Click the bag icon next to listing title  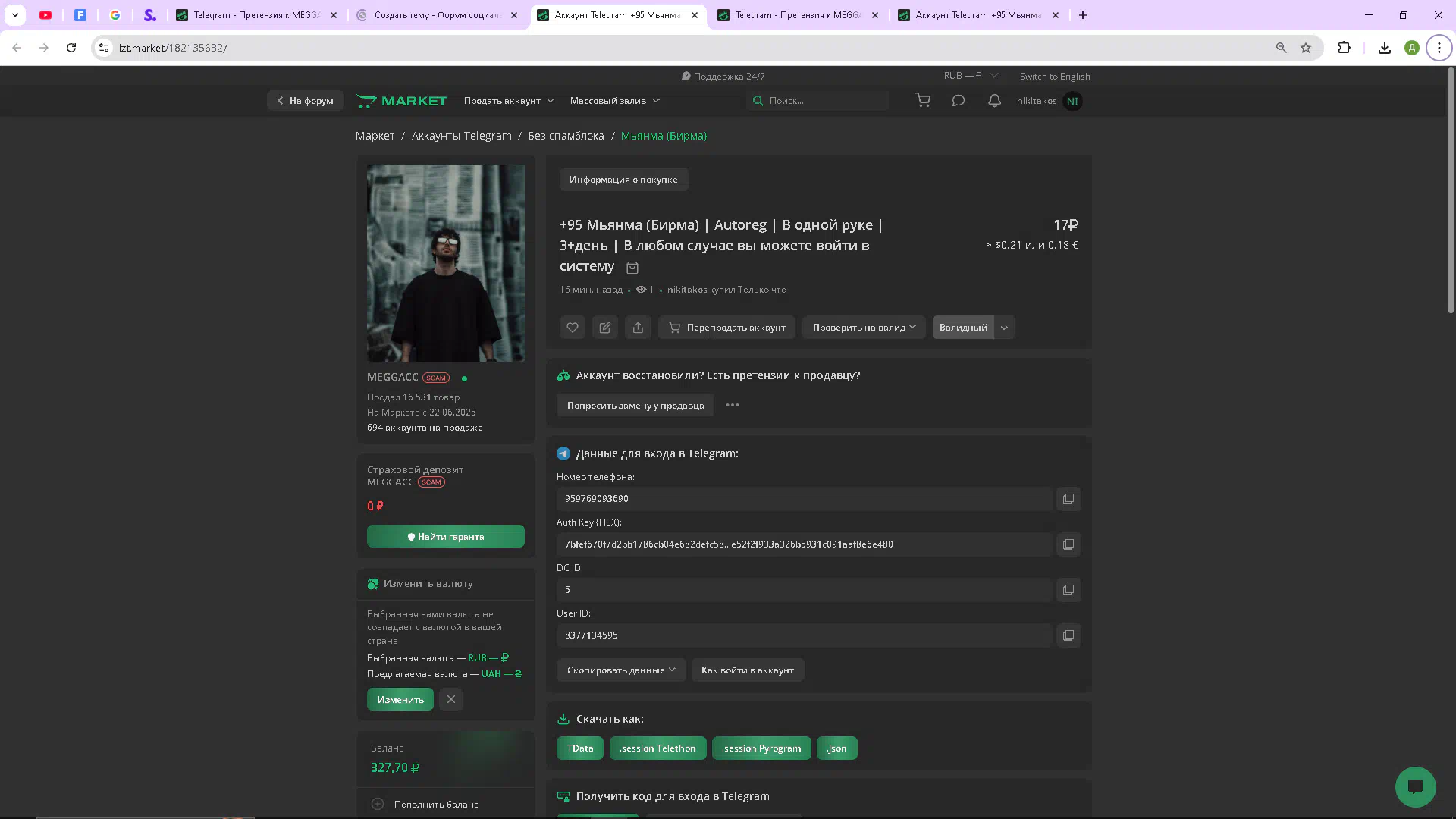(x=632, y=267)
